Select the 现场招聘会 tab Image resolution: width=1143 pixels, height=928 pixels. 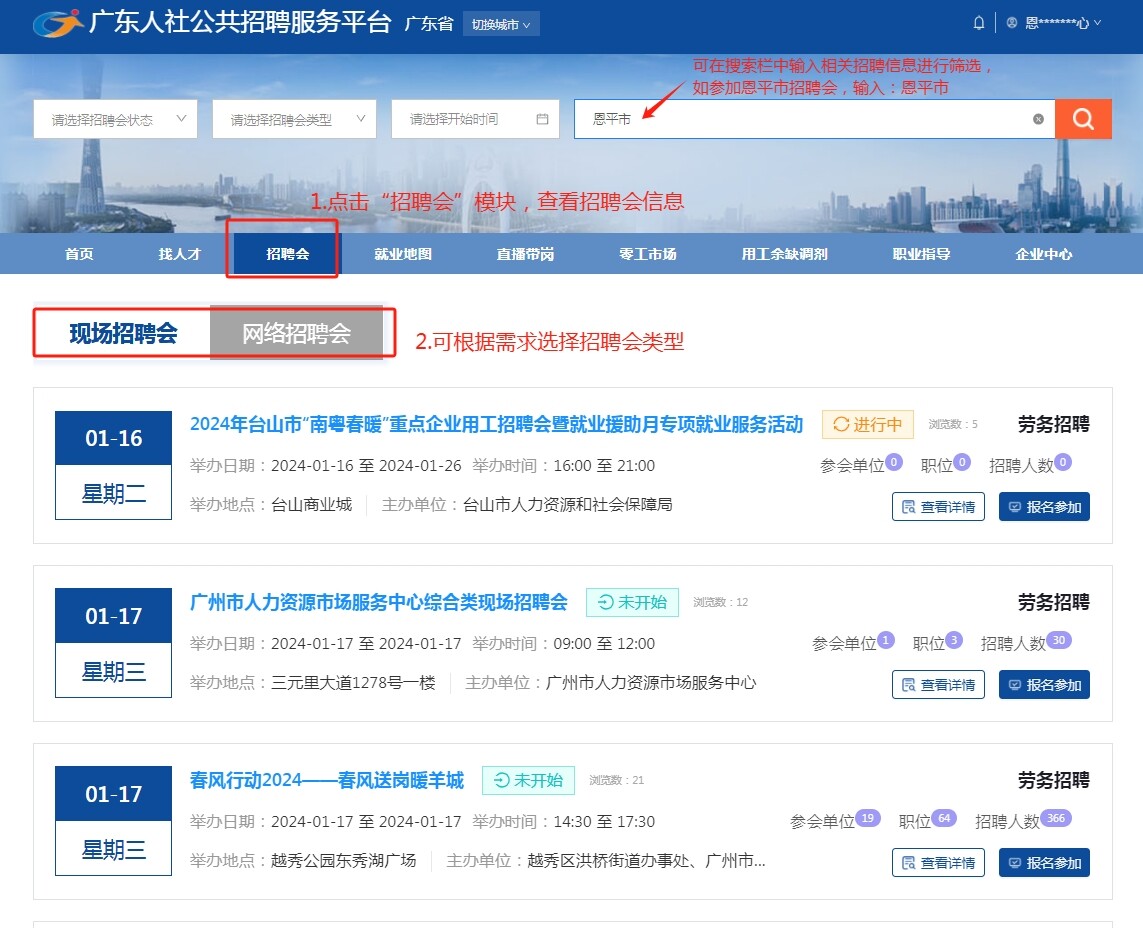coord(123,333)
